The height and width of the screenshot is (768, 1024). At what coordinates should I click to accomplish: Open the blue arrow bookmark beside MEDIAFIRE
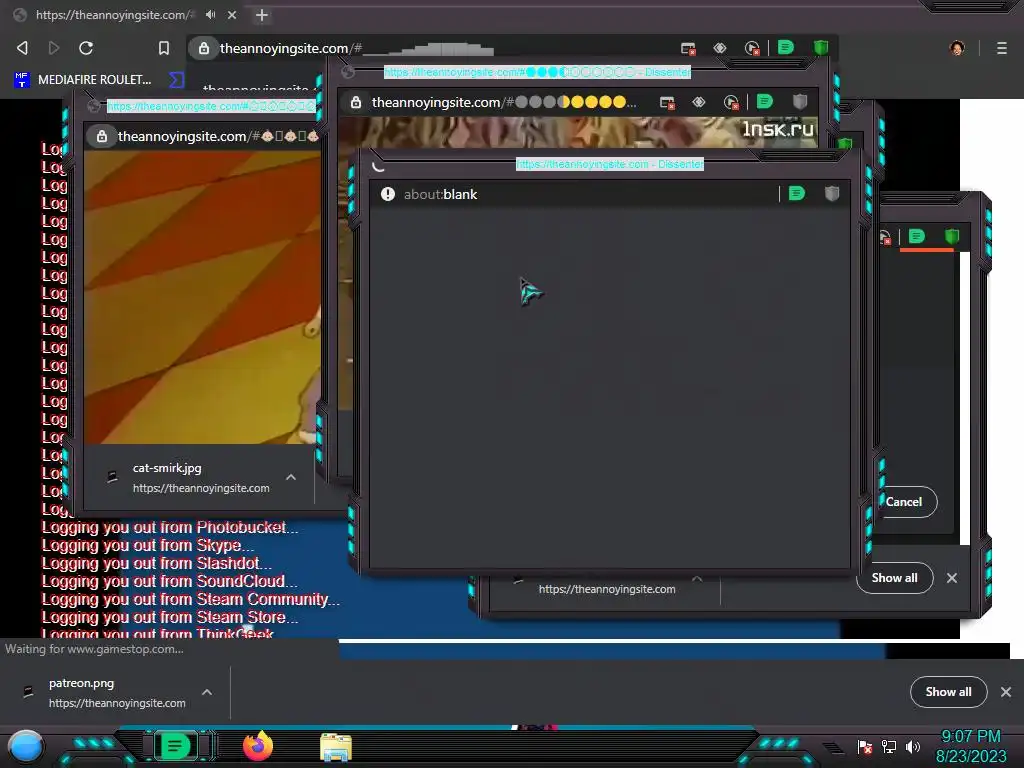pyautogui.click(x=176, y=80)
